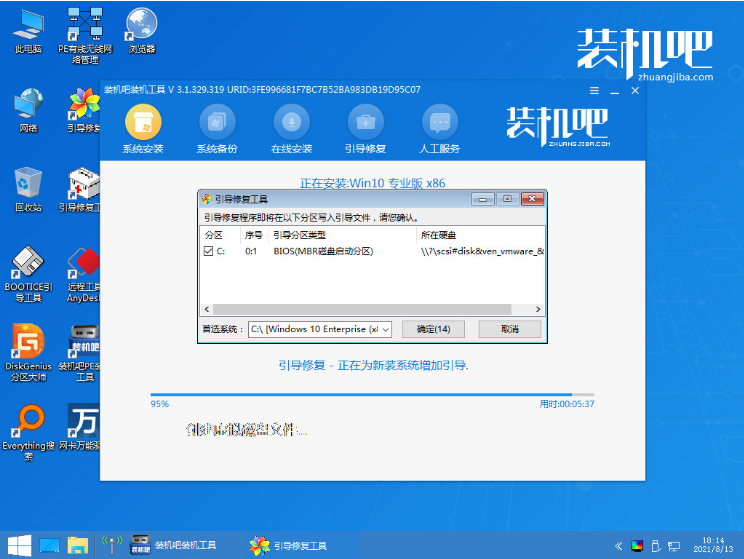The width and height of the screenshot is (744, 559).
Task: Open the wireless network antenna taskbar icon
Action: click(x=112, y=545)
